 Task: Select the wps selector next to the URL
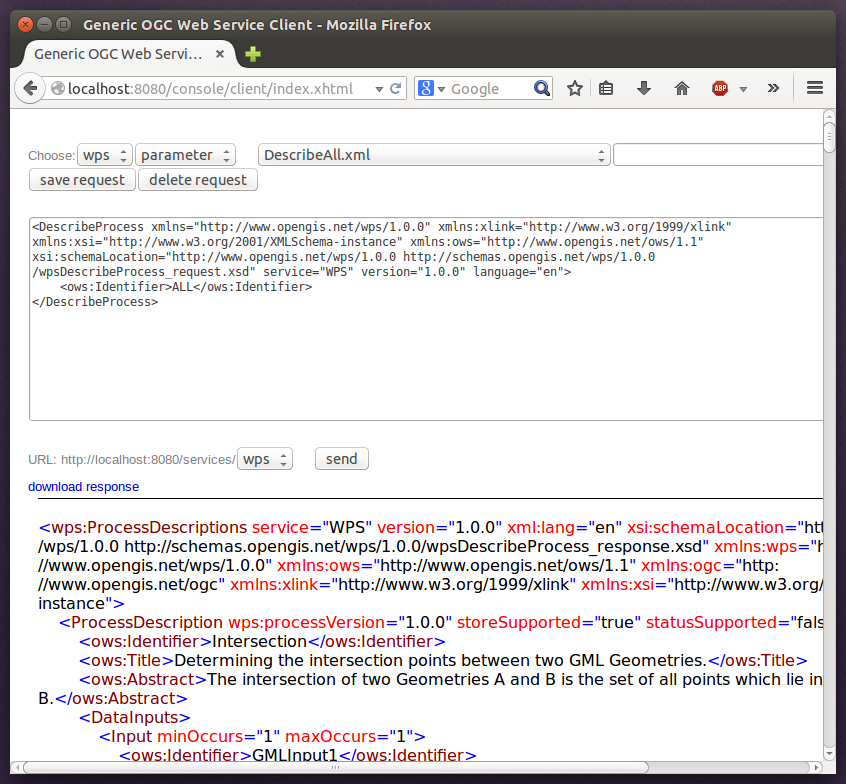[x=264, y=459]
